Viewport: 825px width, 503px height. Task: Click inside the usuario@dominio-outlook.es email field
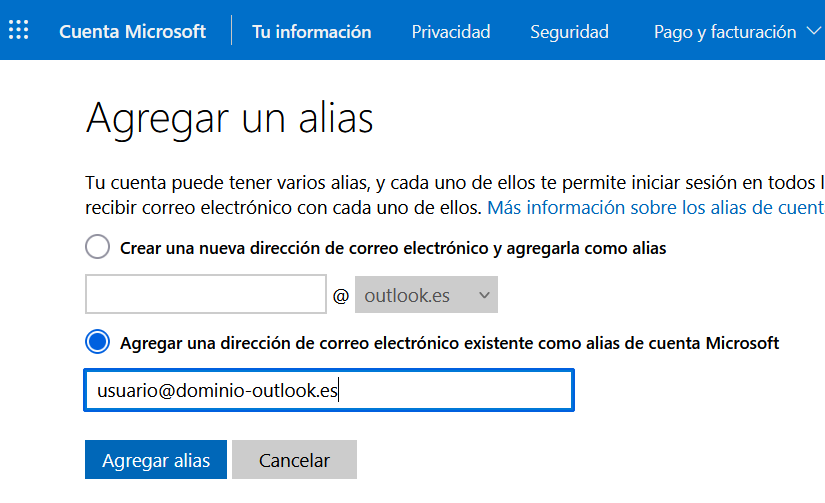pos(329,390)
